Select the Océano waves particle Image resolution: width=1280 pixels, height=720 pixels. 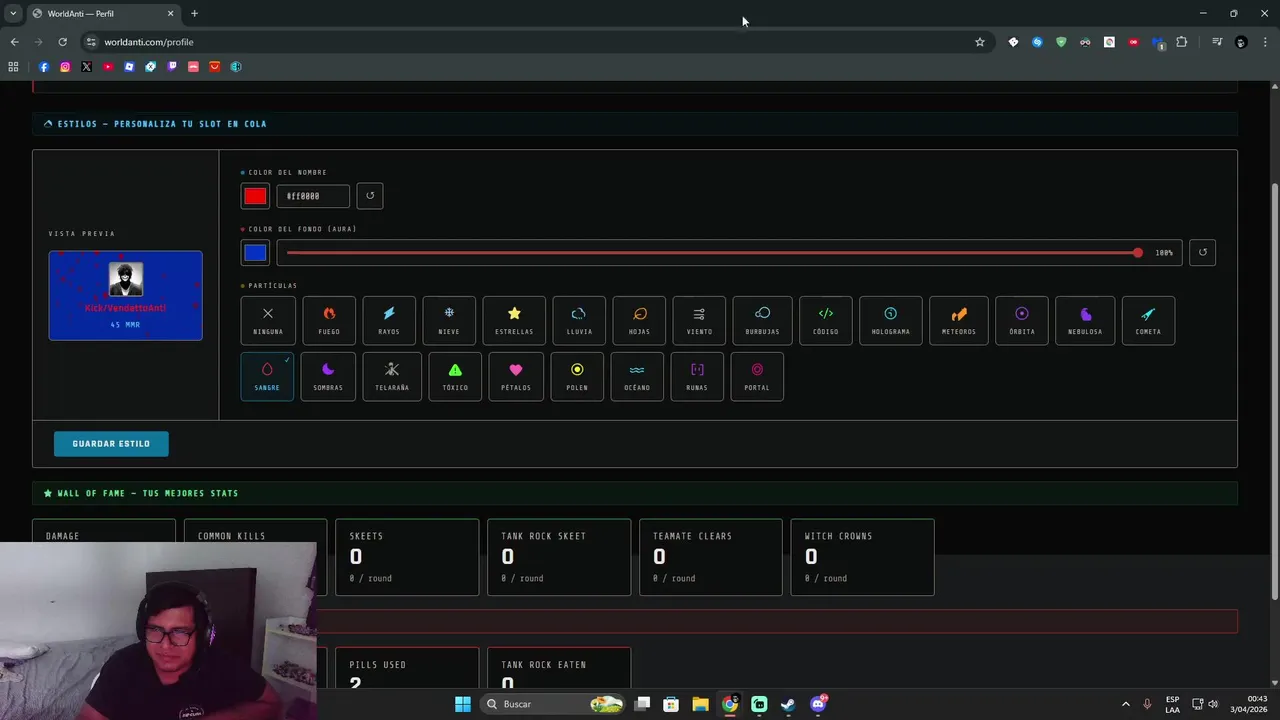tap(637, 376)
